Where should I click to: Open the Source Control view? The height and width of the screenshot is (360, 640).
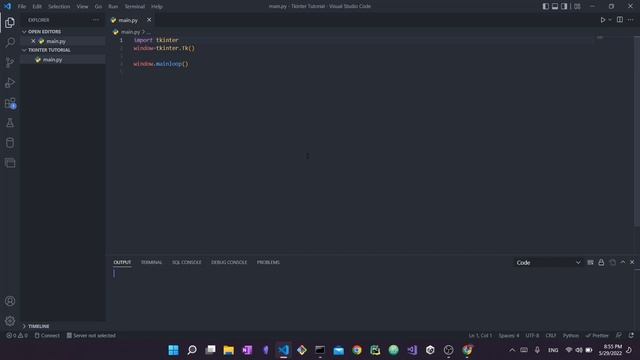tap(10, 62)
